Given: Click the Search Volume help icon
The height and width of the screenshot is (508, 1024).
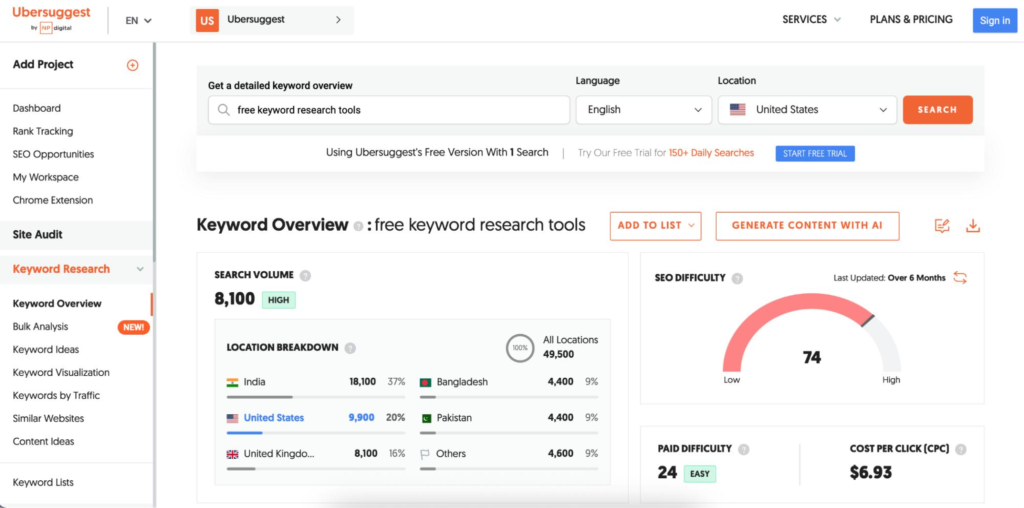Looking at the screenshot, I should [x=305, y=275].
